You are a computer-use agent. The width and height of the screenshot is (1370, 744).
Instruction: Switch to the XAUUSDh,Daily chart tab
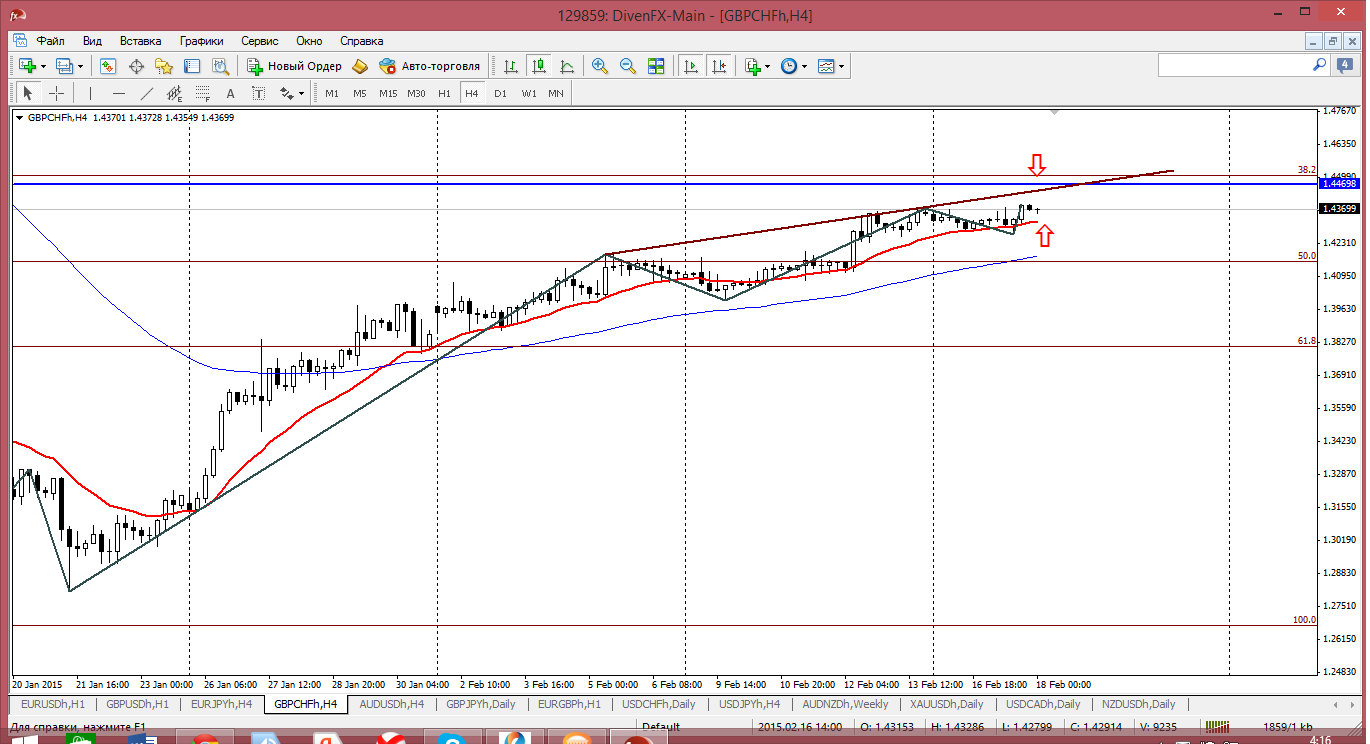(946, 704)
